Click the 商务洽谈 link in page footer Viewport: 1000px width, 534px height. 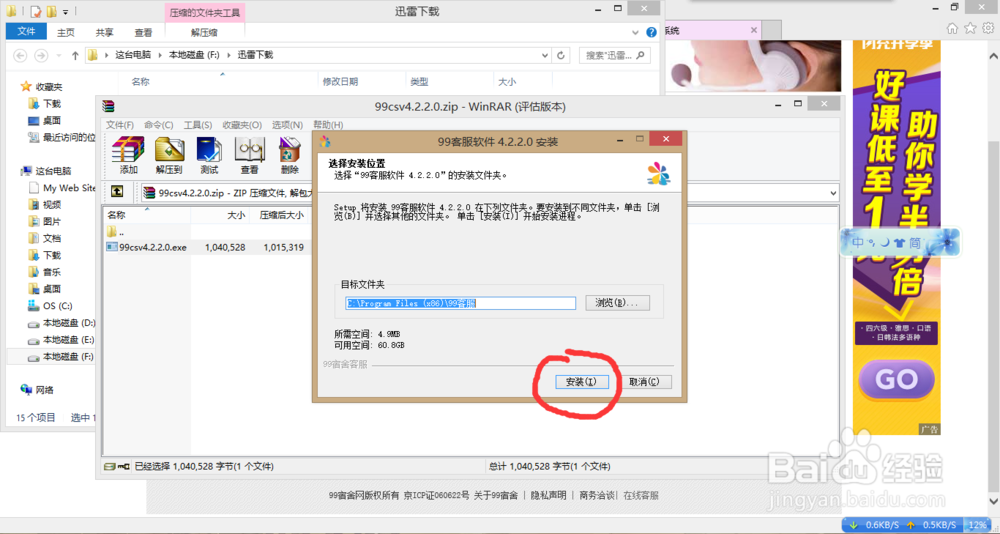point(597,495)
